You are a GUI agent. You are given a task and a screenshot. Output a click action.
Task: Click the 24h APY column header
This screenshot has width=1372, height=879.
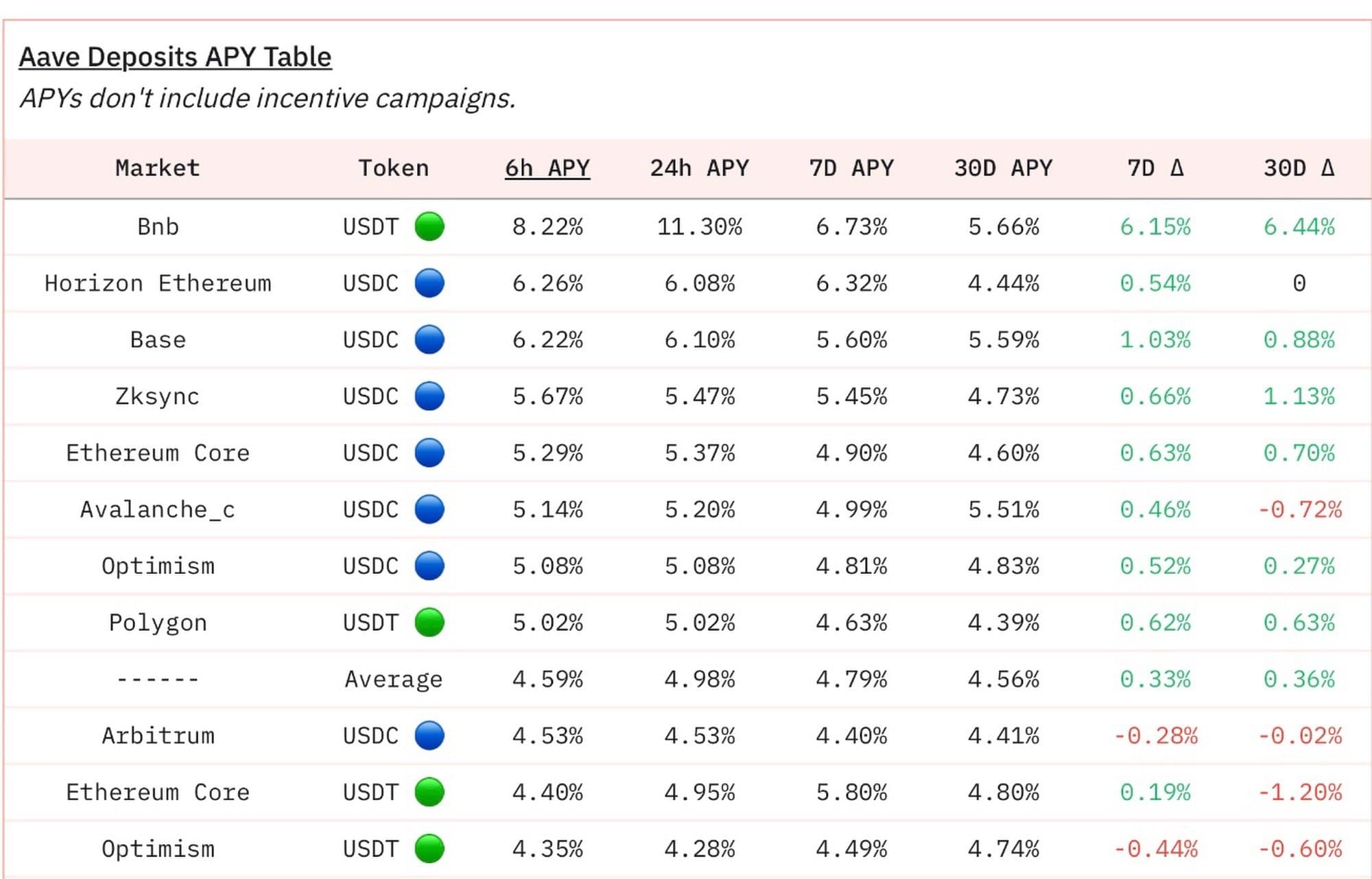point(699,168)
